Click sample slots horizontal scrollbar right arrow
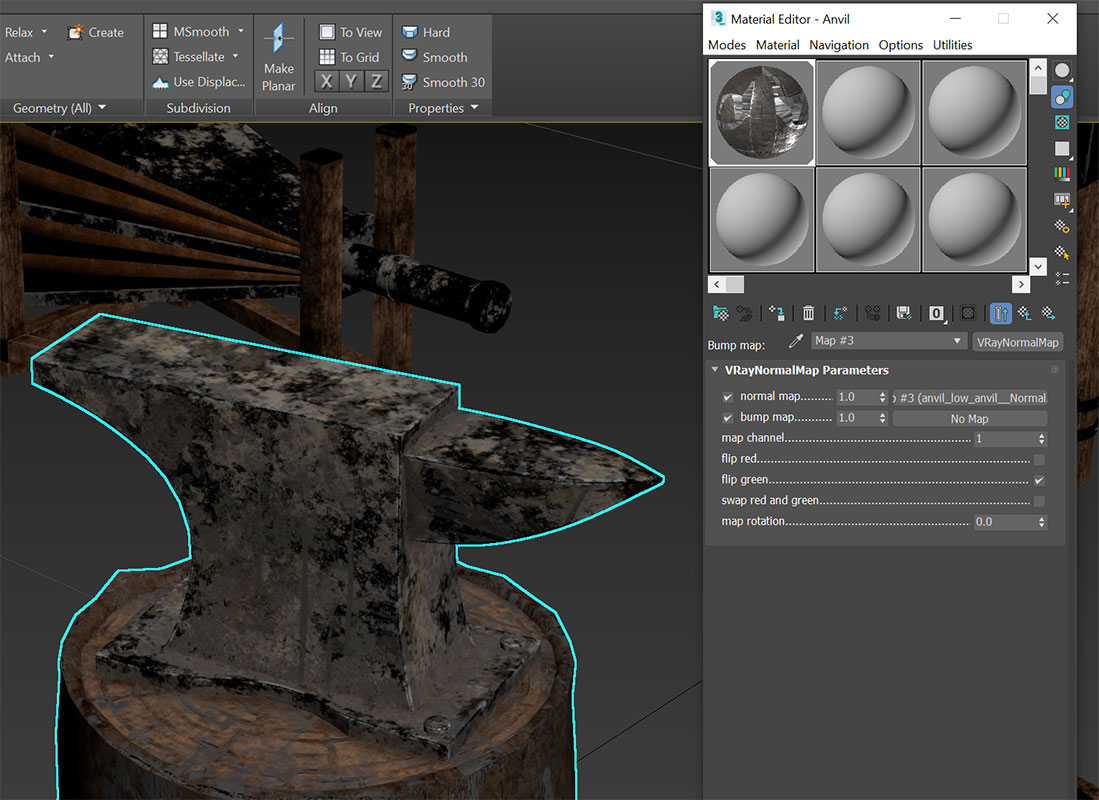The height and width of the screenshot is (800, 1099). [1020, 284]
